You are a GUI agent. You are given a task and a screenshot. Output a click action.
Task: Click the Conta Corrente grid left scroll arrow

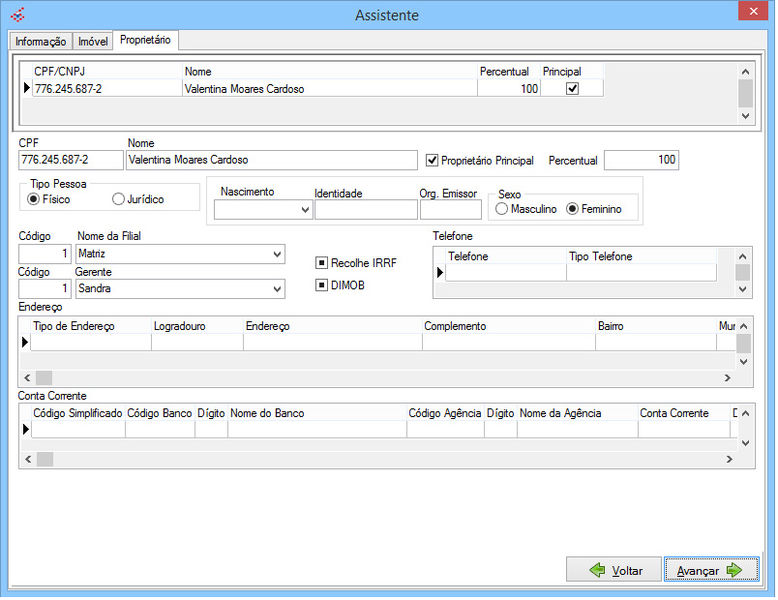(x=27, y=459)
